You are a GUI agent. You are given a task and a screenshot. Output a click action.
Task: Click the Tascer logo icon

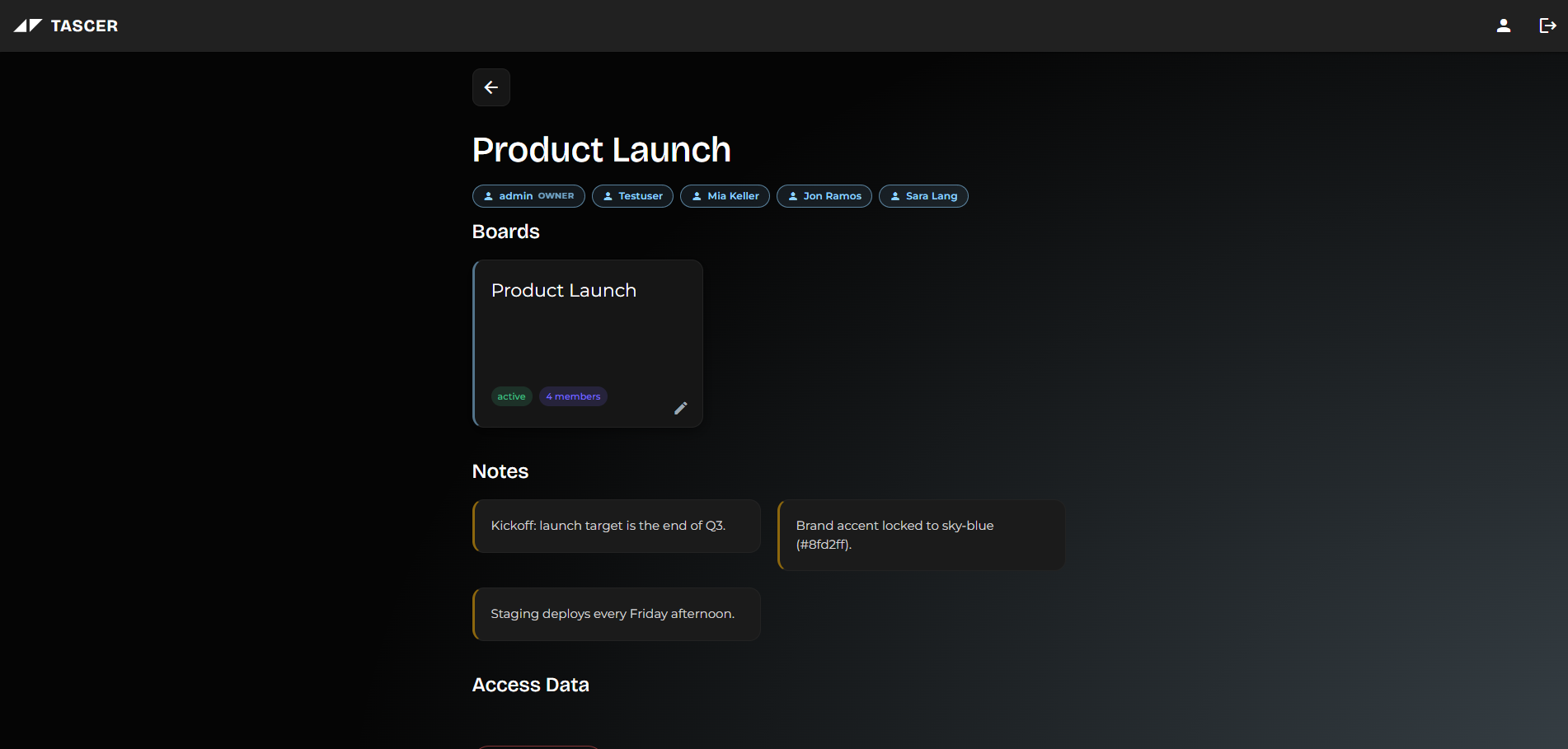(x=28, y=26)
